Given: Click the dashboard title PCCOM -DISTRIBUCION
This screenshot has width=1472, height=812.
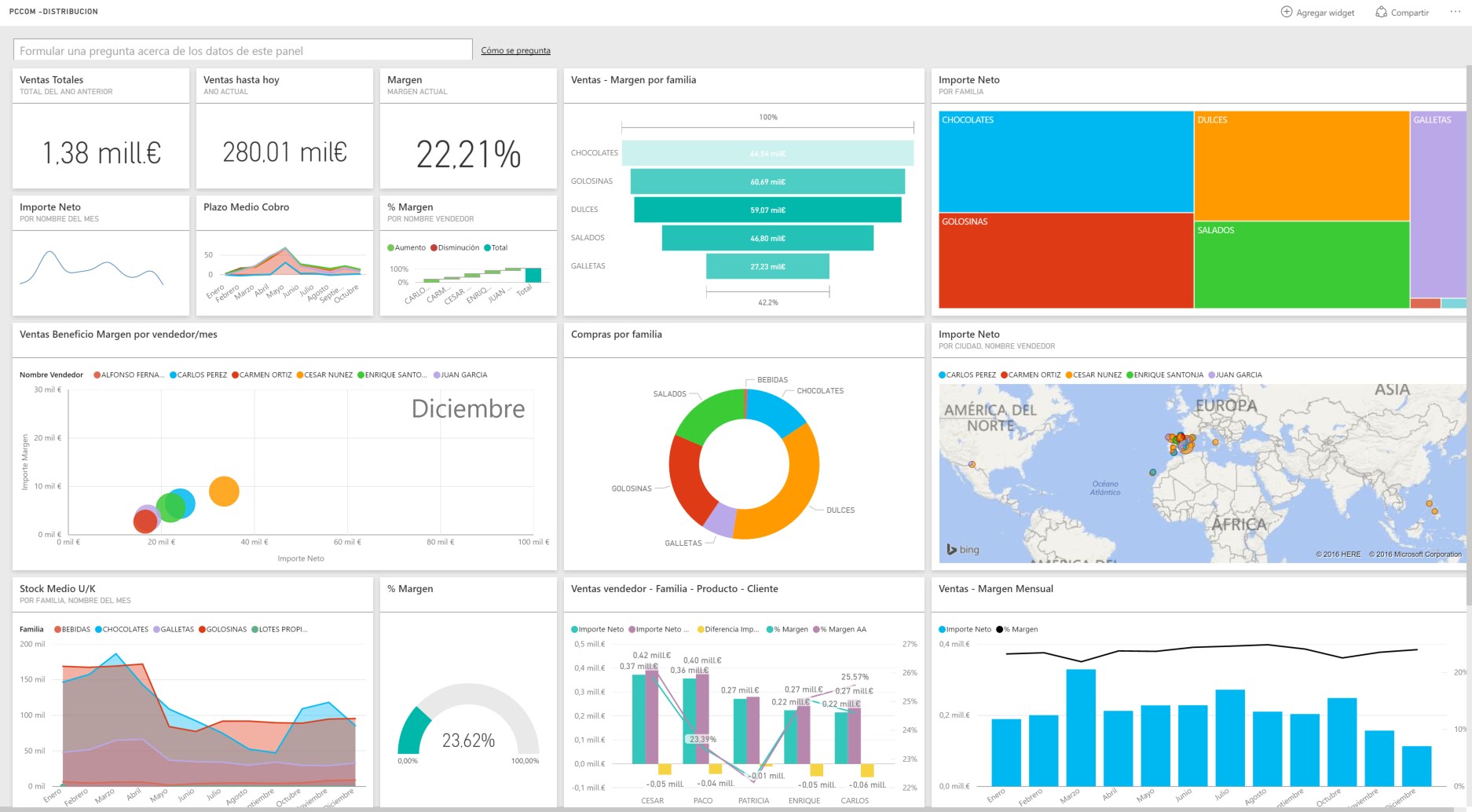Looking at the screenshot, I should pyautogui.click(x=53, y=12).
